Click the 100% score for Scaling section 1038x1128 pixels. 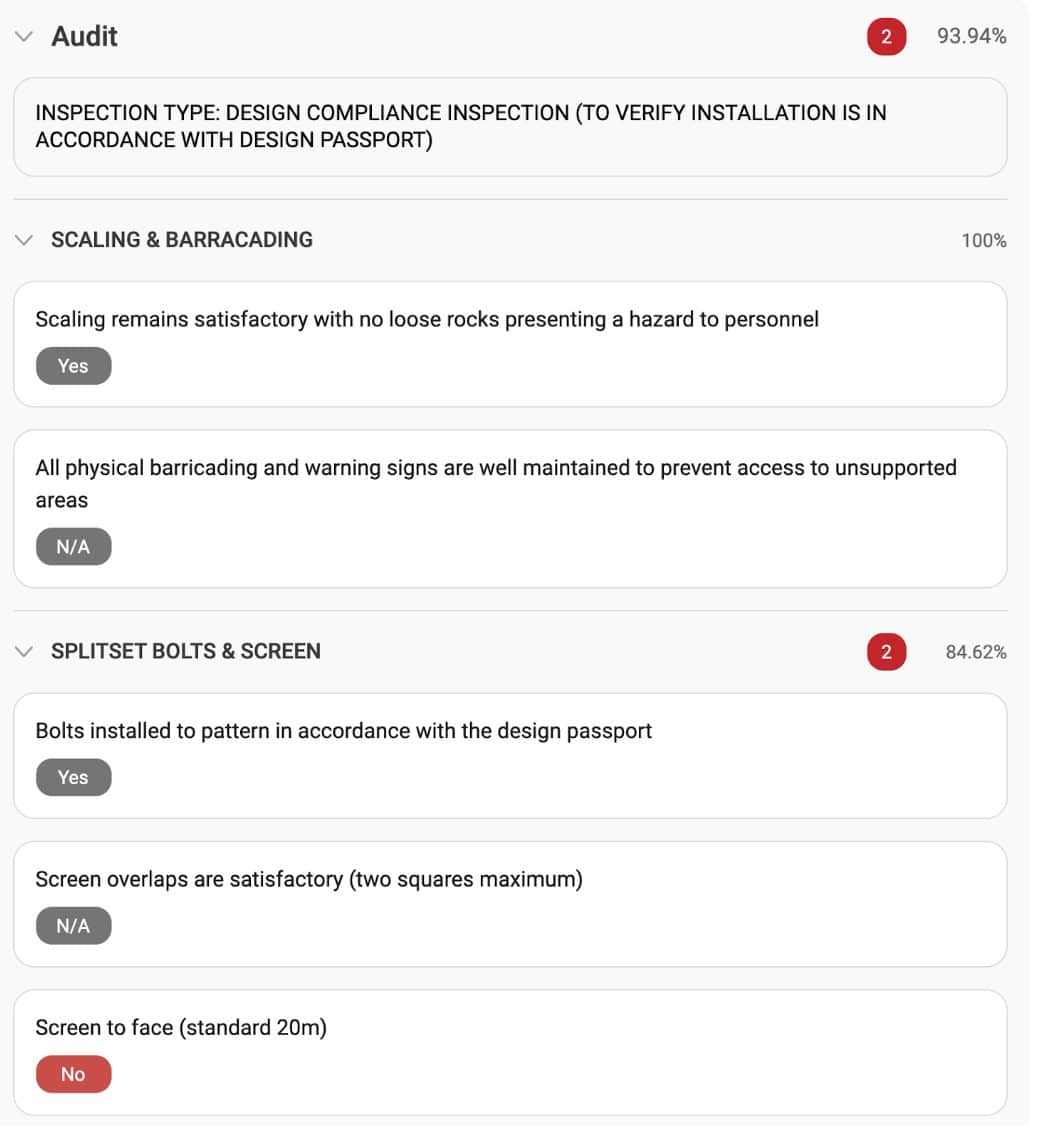tap(984, 241)
